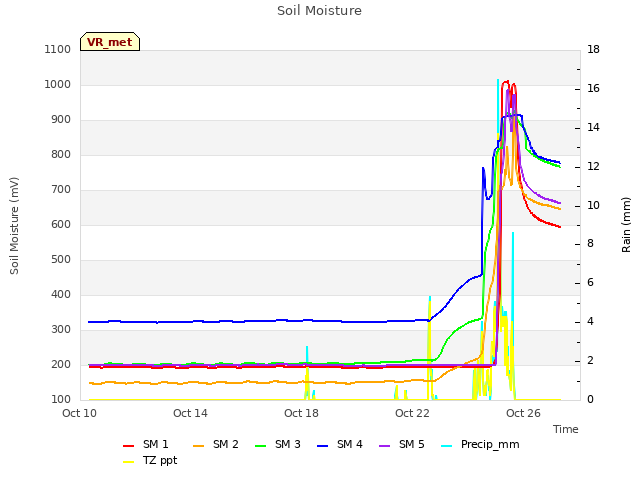
Task: Click the cyan Precip_mm legend swatch
Action: click(447, 446)
